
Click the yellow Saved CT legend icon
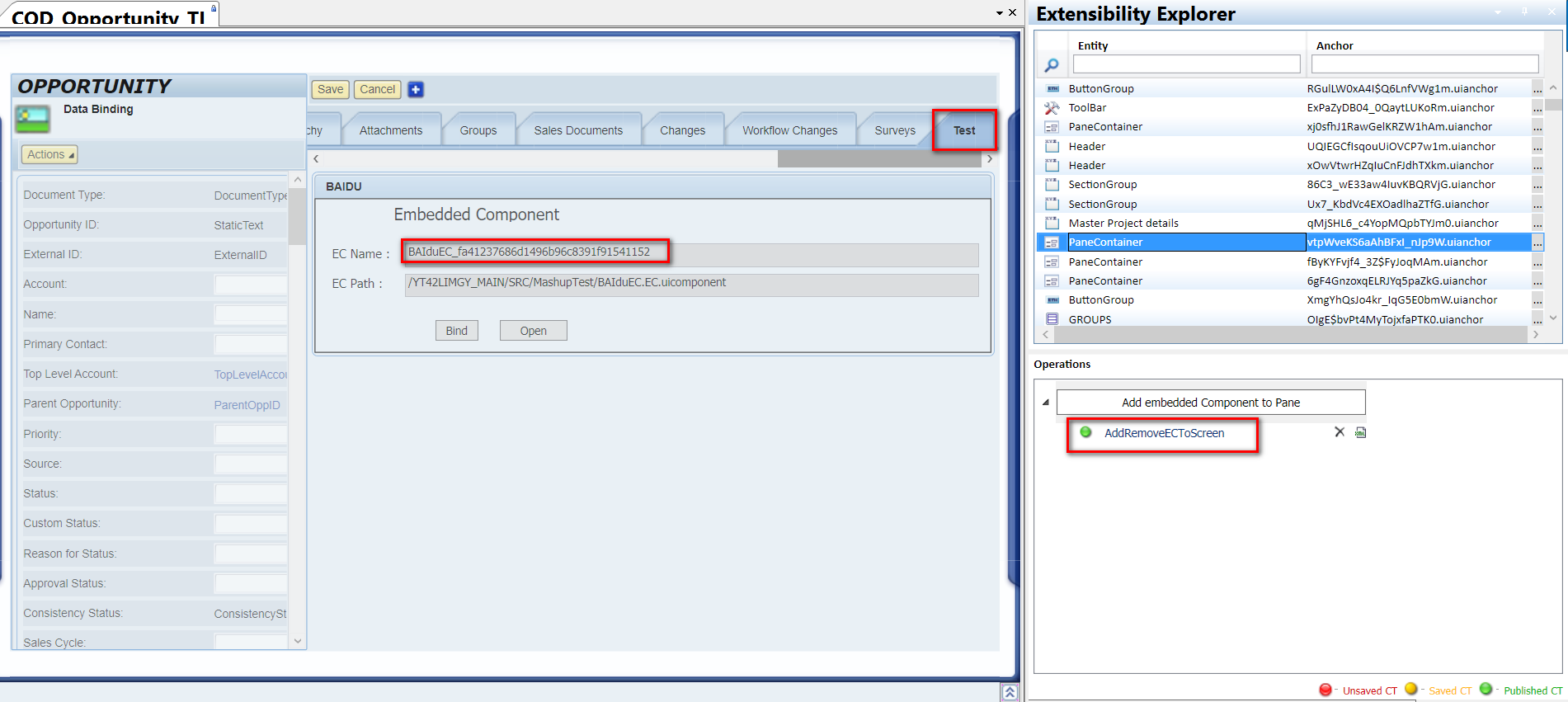pyautogui.click(x=1411, y=689)
